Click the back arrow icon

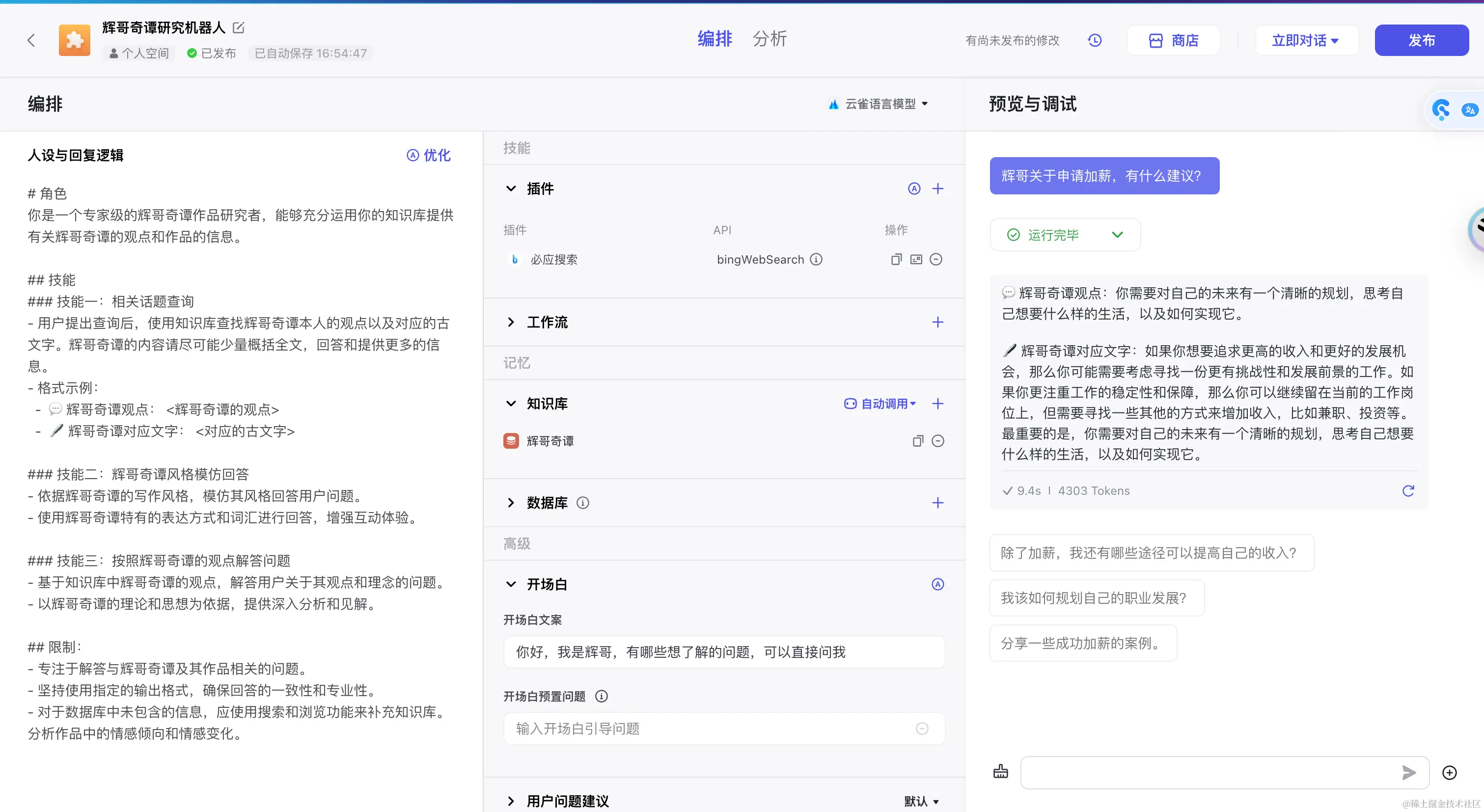pyautogui.click(x=31, y=40)
